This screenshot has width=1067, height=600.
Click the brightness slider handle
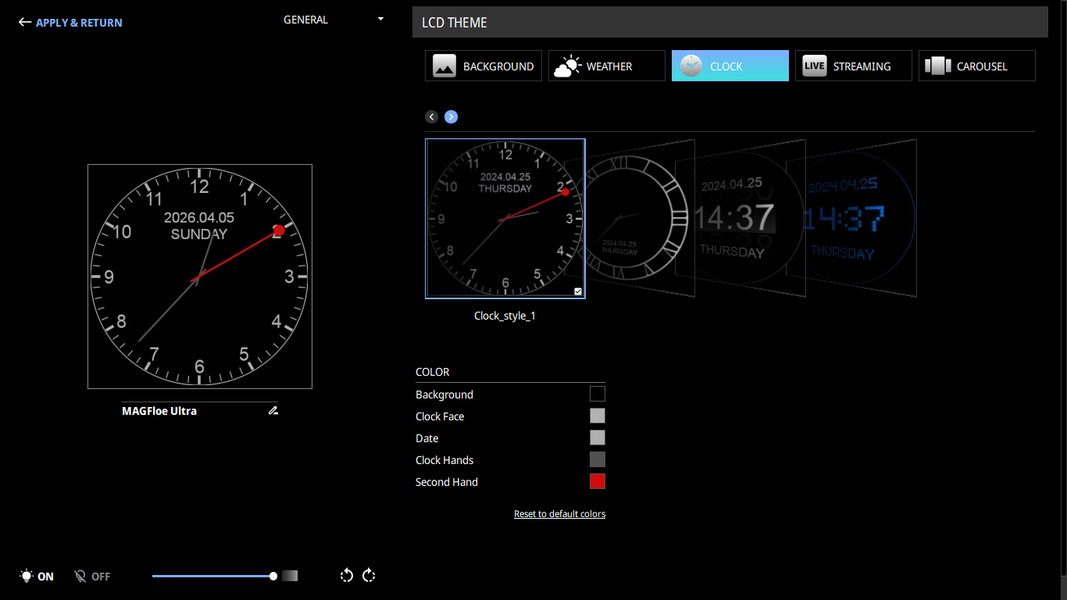point(273,576)
